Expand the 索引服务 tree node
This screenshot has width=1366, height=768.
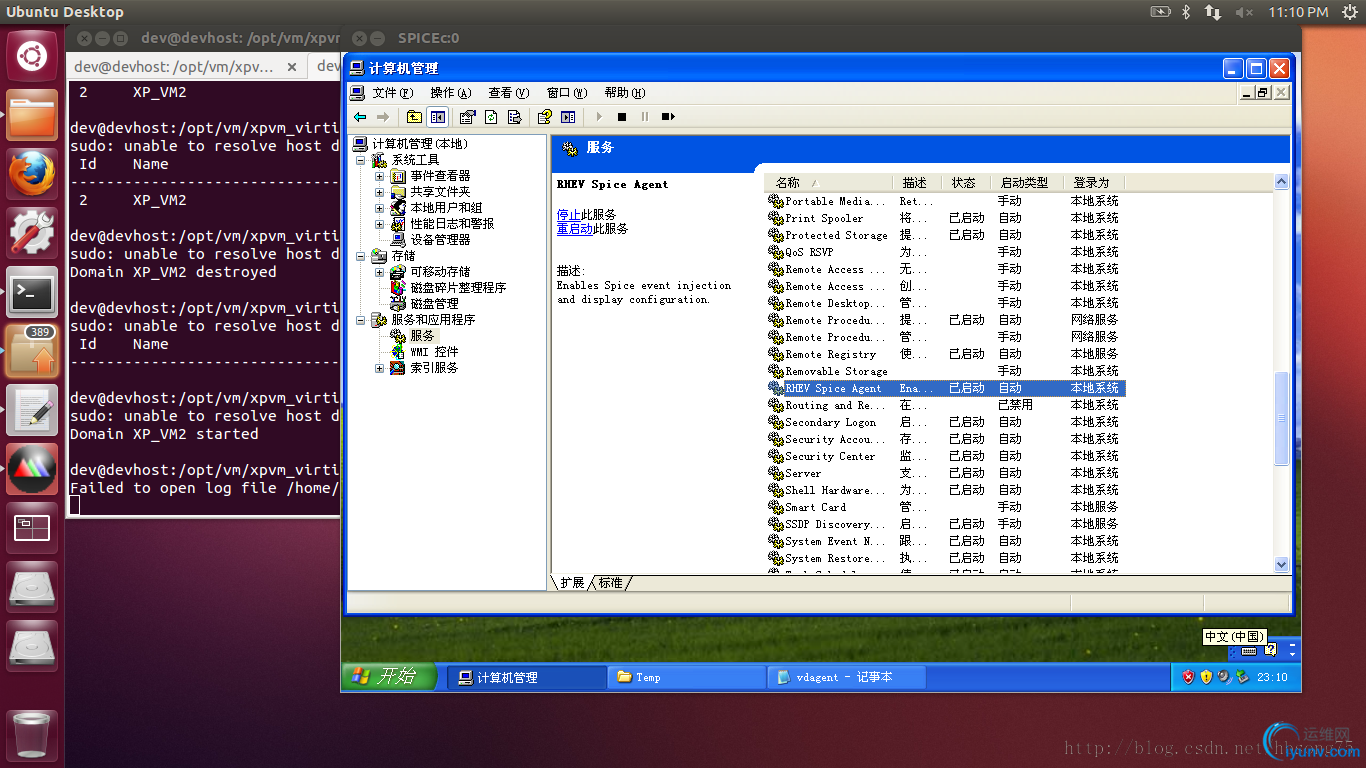379,368
